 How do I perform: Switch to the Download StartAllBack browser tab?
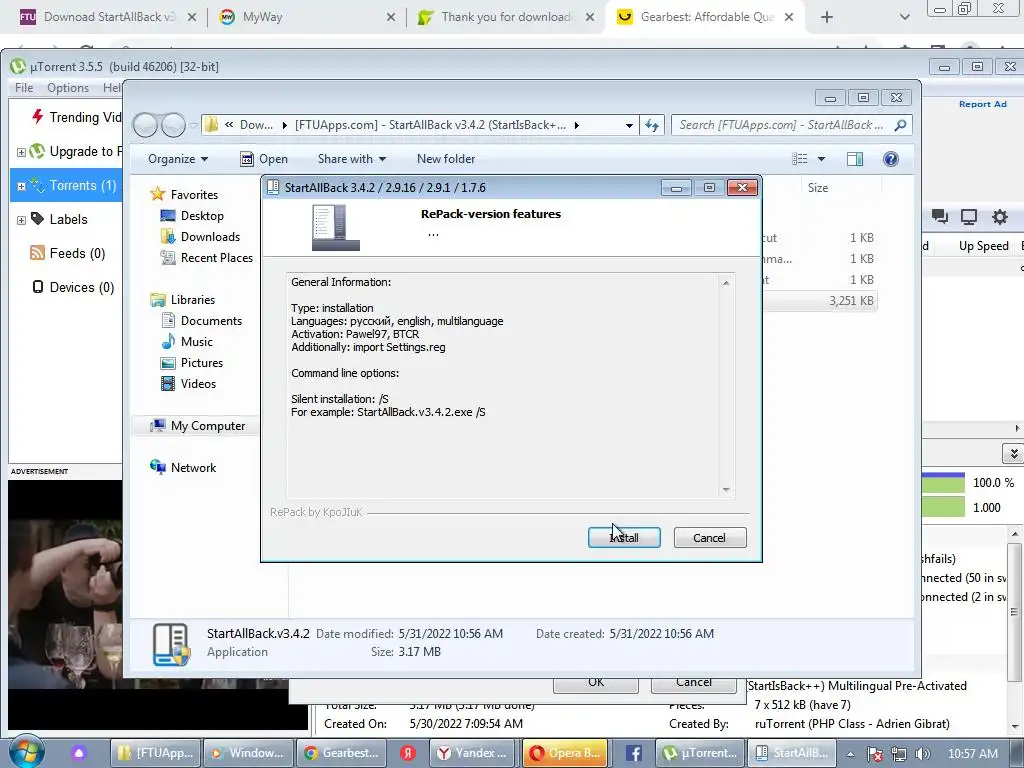[109, 17]
